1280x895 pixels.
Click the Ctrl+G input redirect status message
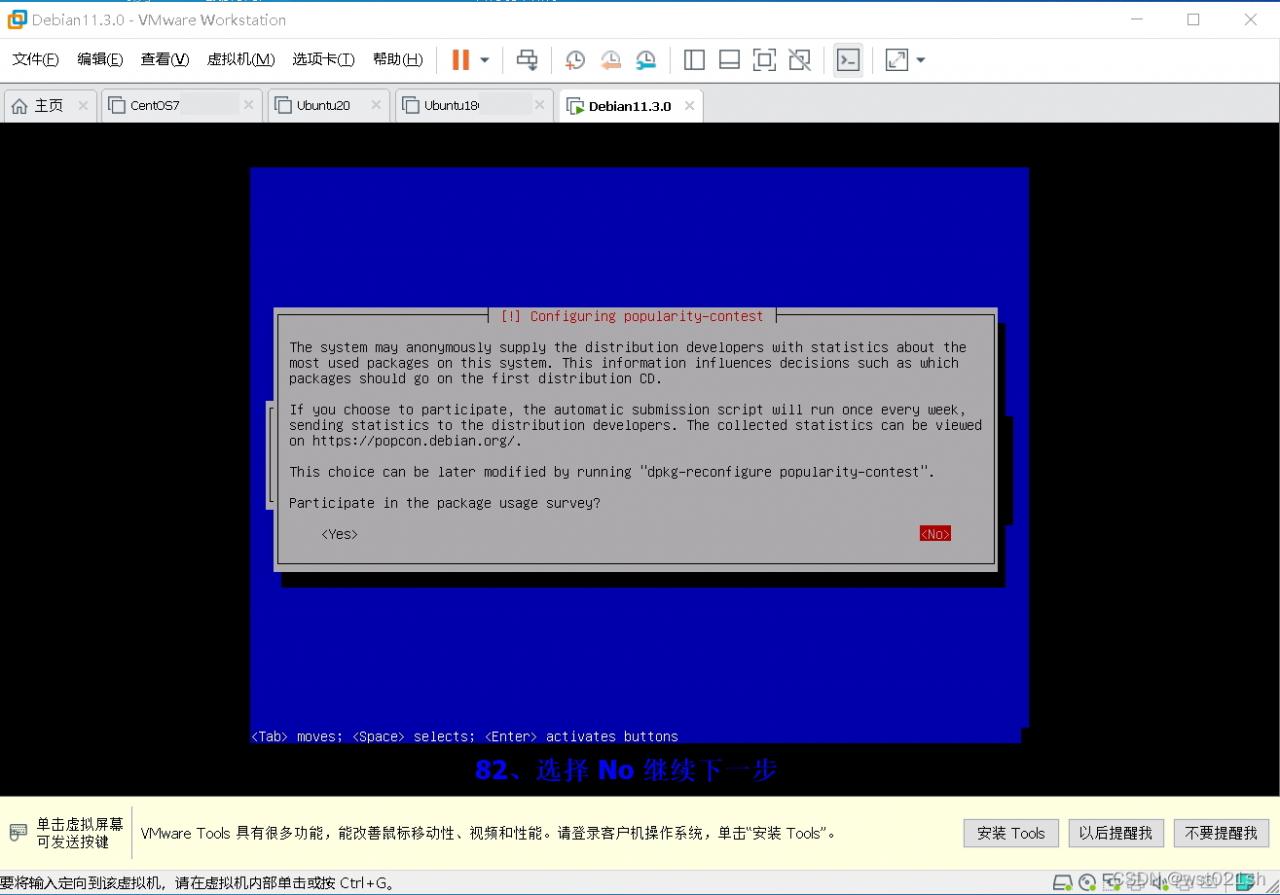[197, 883]
